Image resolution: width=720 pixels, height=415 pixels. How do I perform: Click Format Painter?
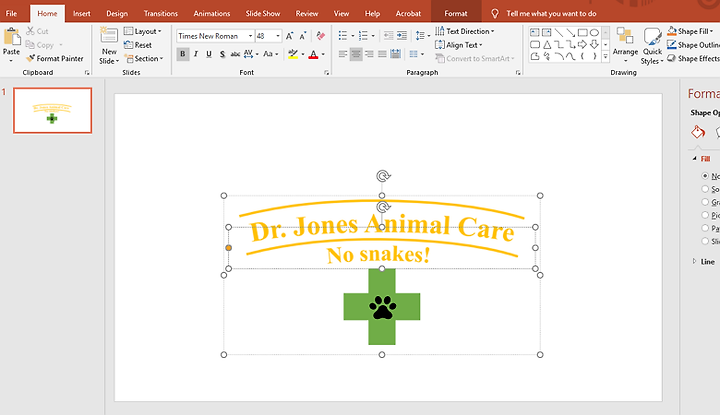(55, 59)
